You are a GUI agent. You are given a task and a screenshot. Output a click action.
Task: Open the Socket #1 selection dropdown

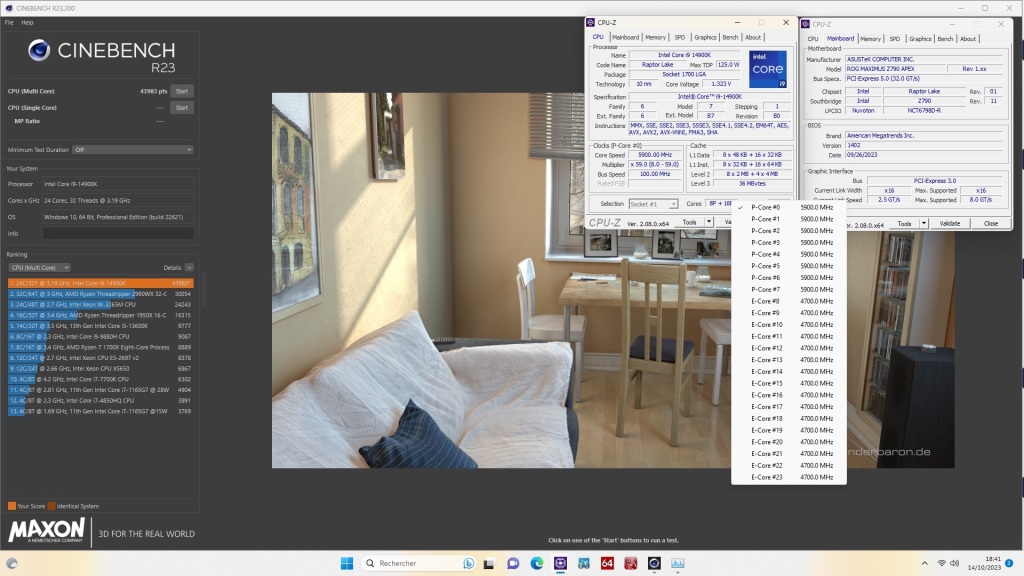pyautogui.click(x=653, y=204)
